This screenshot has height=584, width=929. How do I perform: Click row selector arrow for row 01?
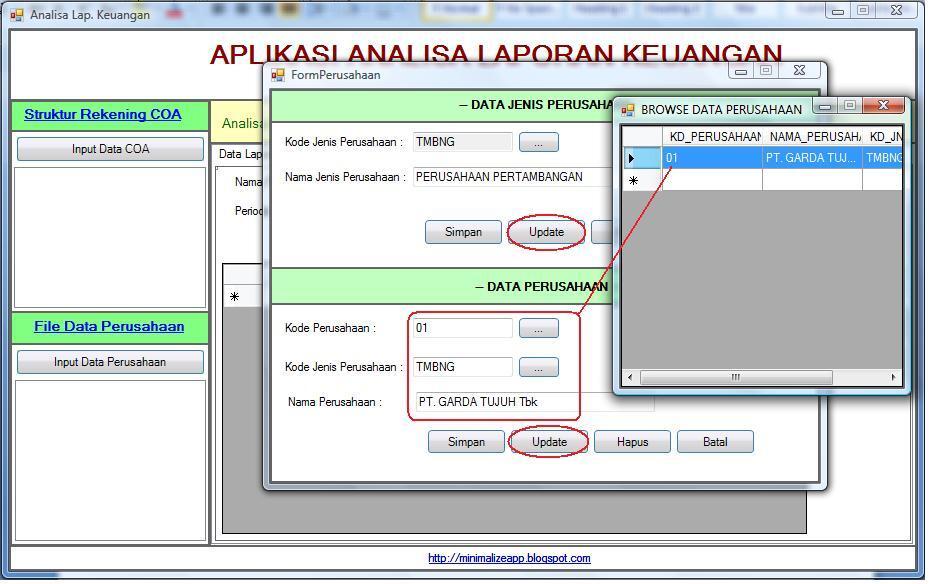click(x=642, y=158)
